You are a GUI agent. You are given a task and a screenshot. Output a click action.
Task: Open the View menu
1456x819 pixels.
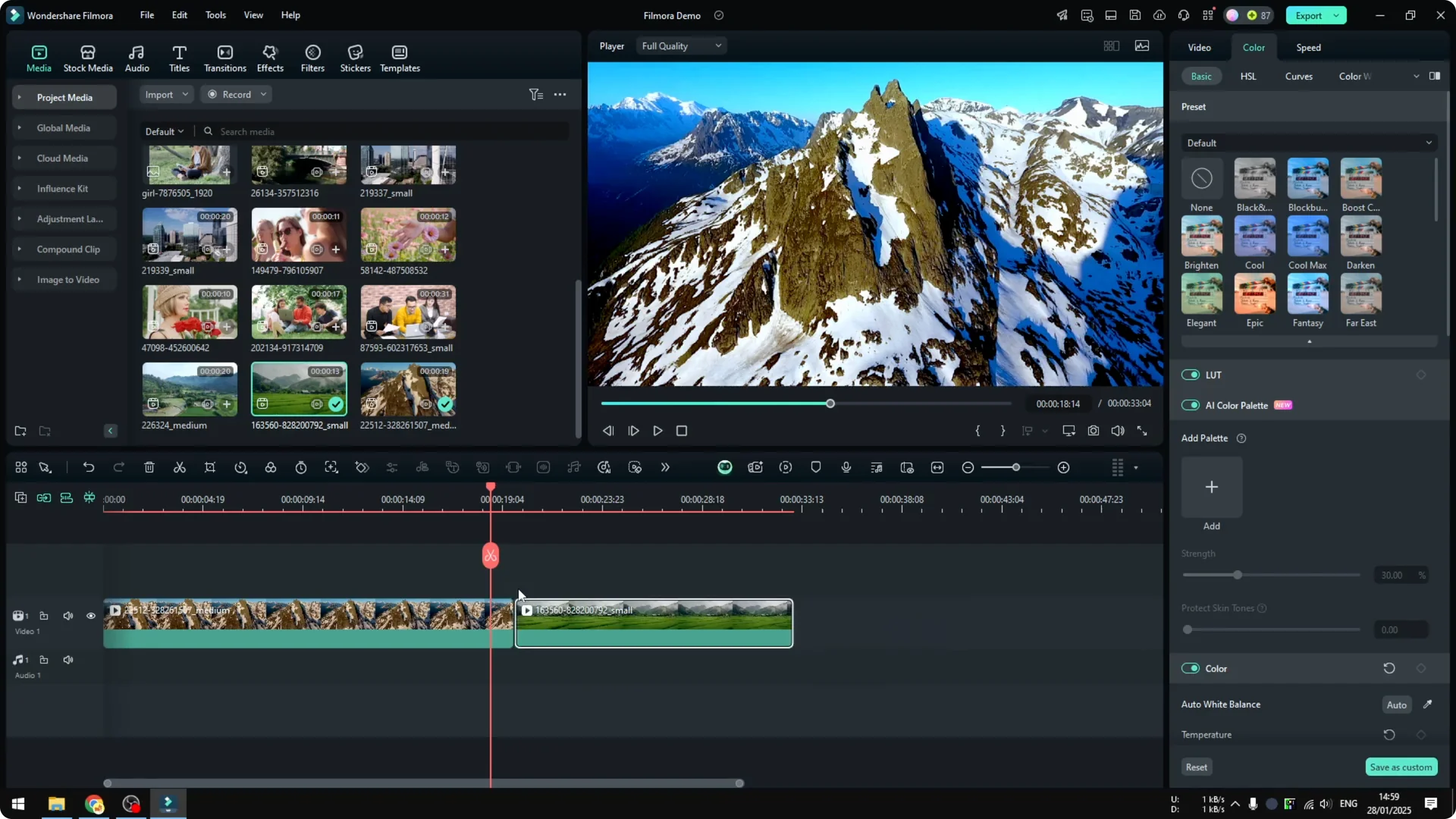[253, 15]
